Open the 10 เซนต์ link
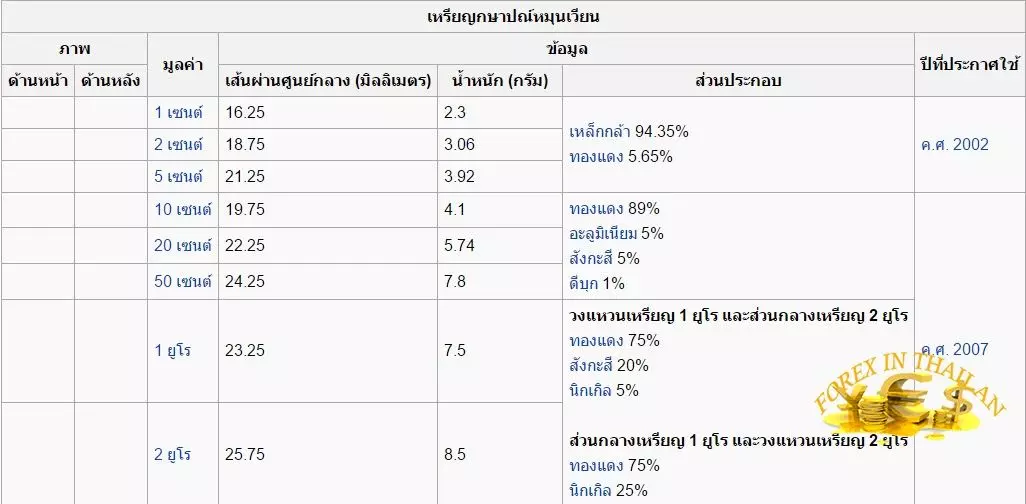This screenshot has width=1026, height=504. [183, 210]
